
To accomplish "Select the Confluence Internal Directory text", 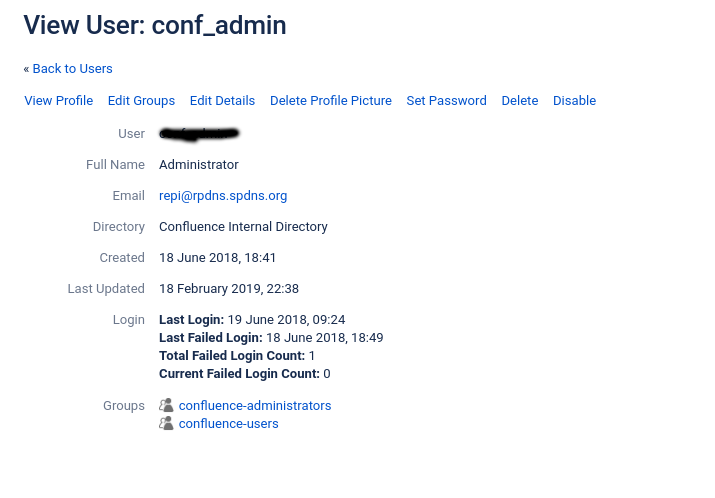I will (x=243, y=227).
